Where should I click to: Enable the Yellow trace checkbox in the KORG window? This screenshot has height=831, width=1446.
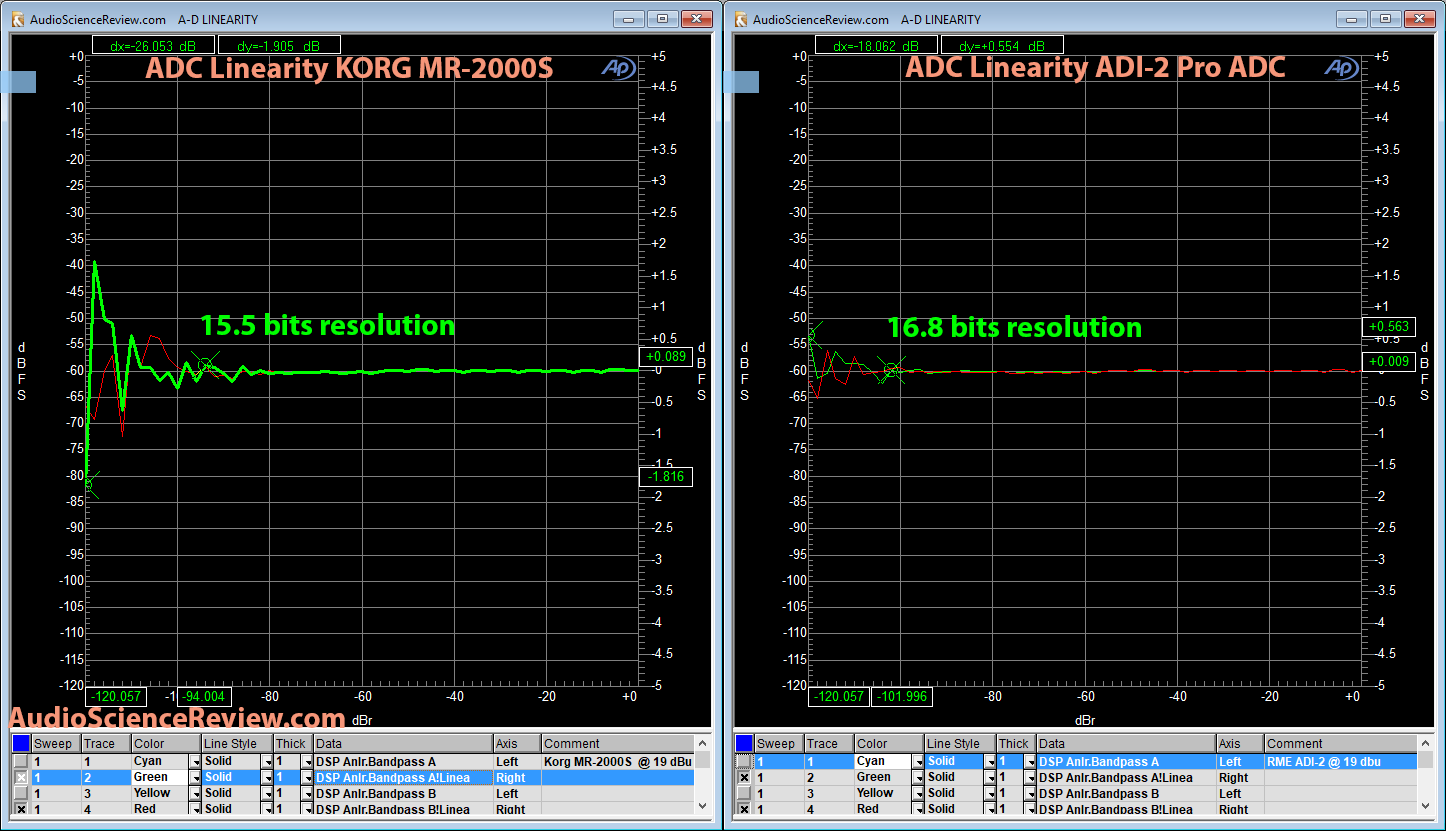[x=21, y=793]
